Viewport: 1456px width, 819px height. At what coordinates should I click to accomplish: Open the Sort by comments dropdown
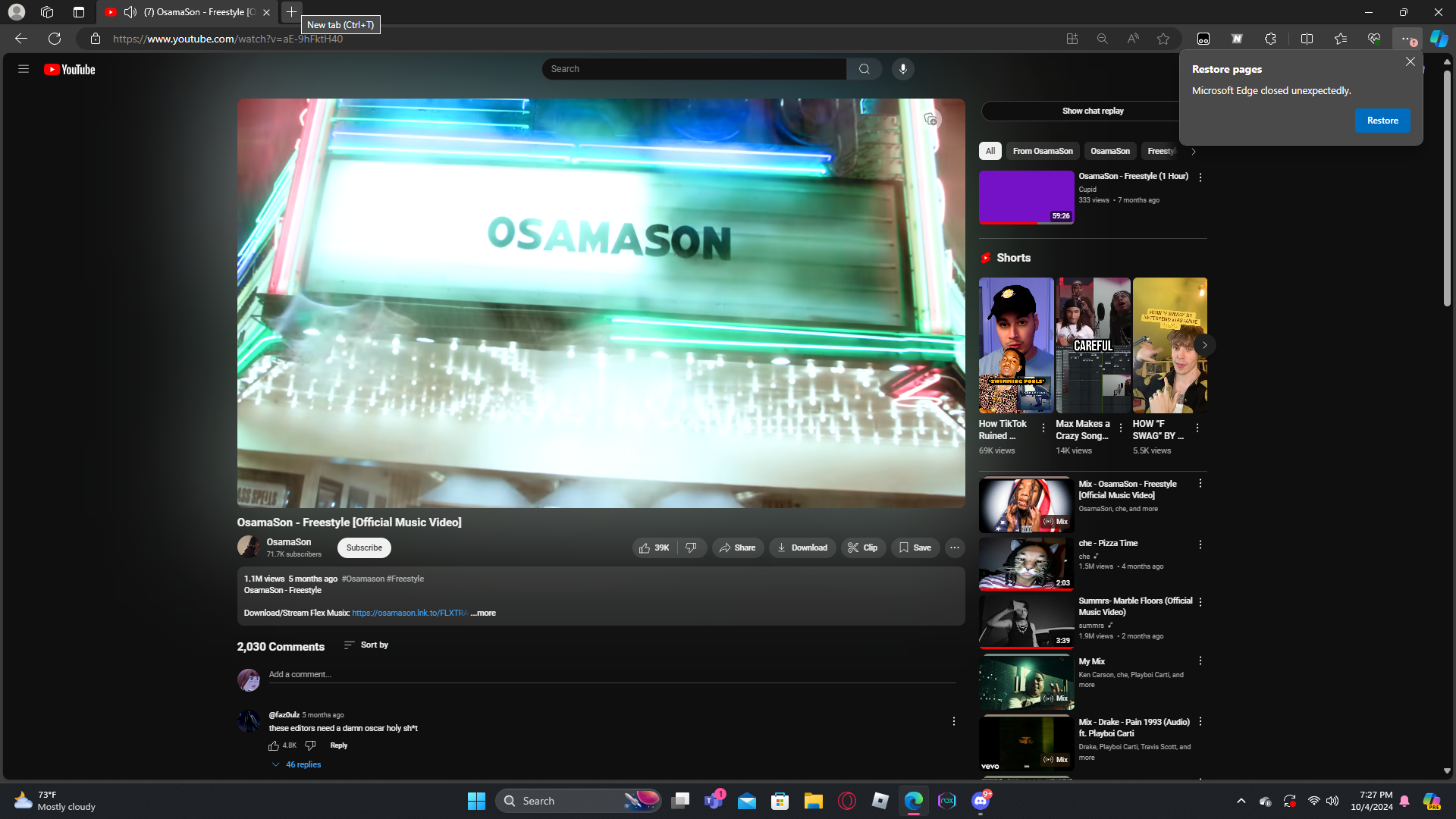[x=366, y=645]
